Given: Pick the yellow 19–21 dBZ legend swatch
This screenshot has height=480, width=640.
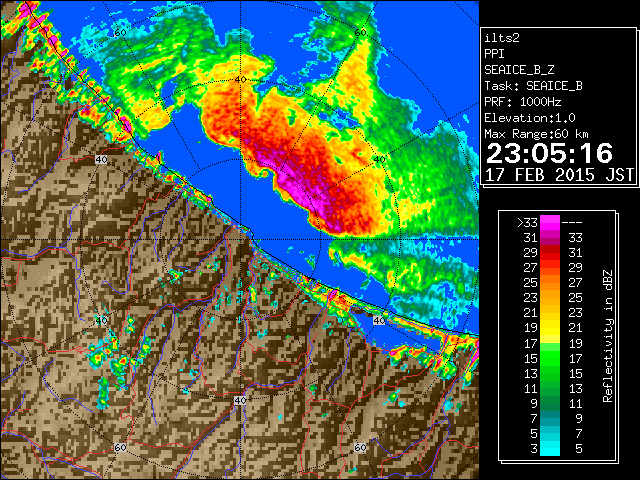Looking at the screenshot, I should tap(550, 328).
